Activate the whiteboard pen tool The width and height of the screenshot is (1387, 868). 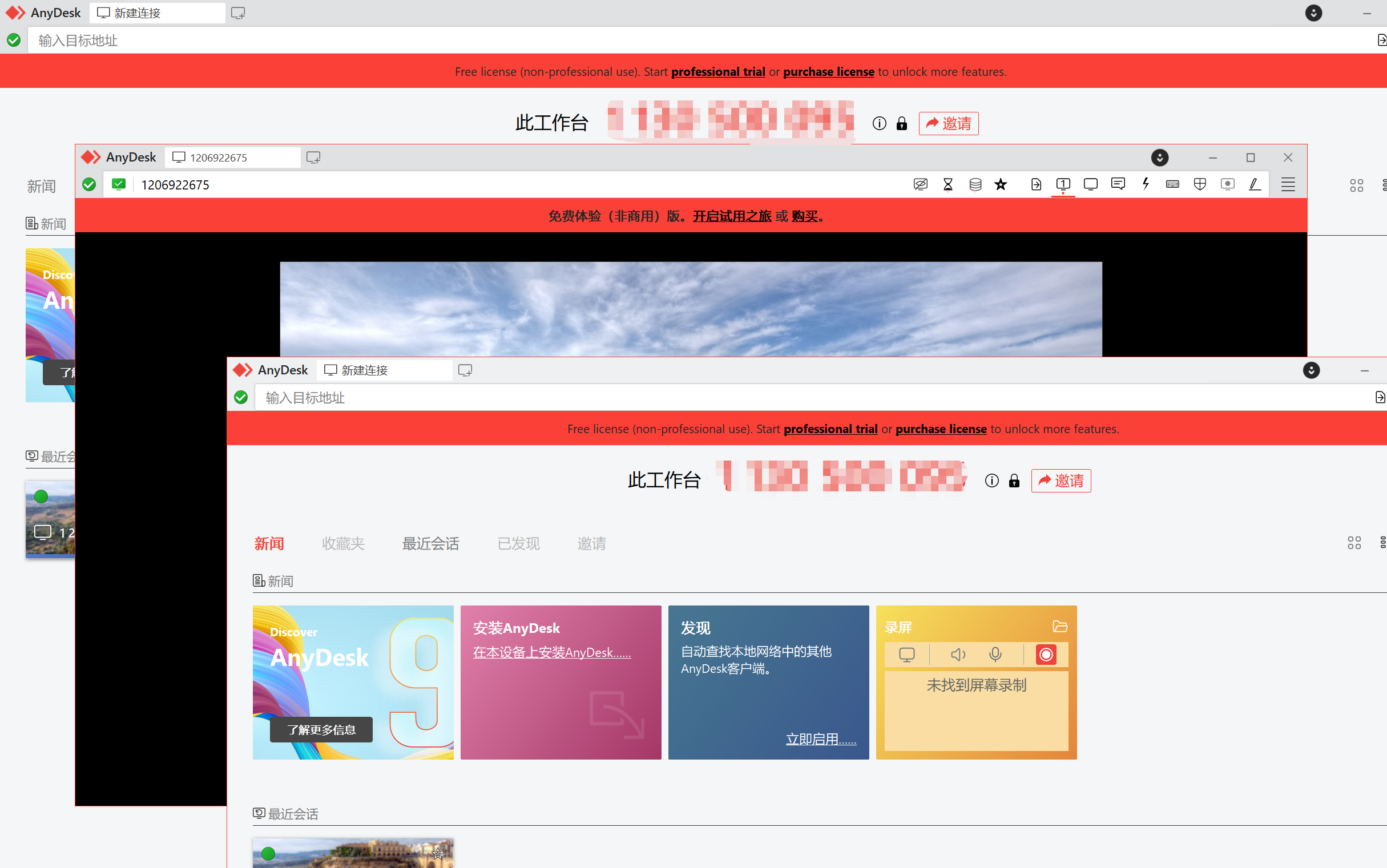pos(1255,184)
